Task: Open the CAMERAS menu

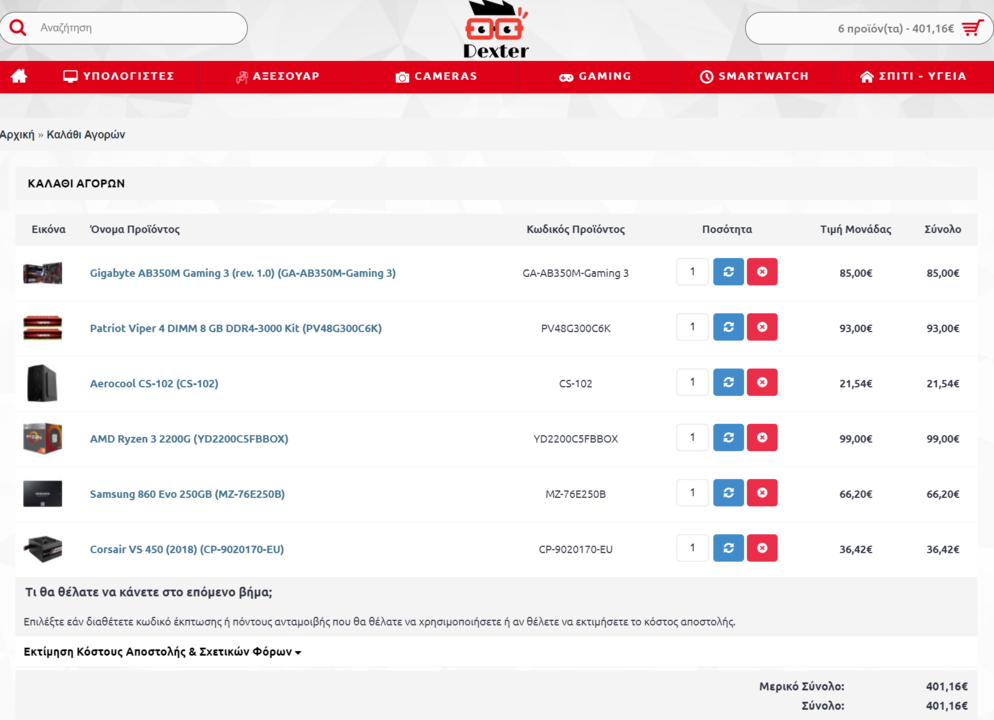Action: (436, 76)
